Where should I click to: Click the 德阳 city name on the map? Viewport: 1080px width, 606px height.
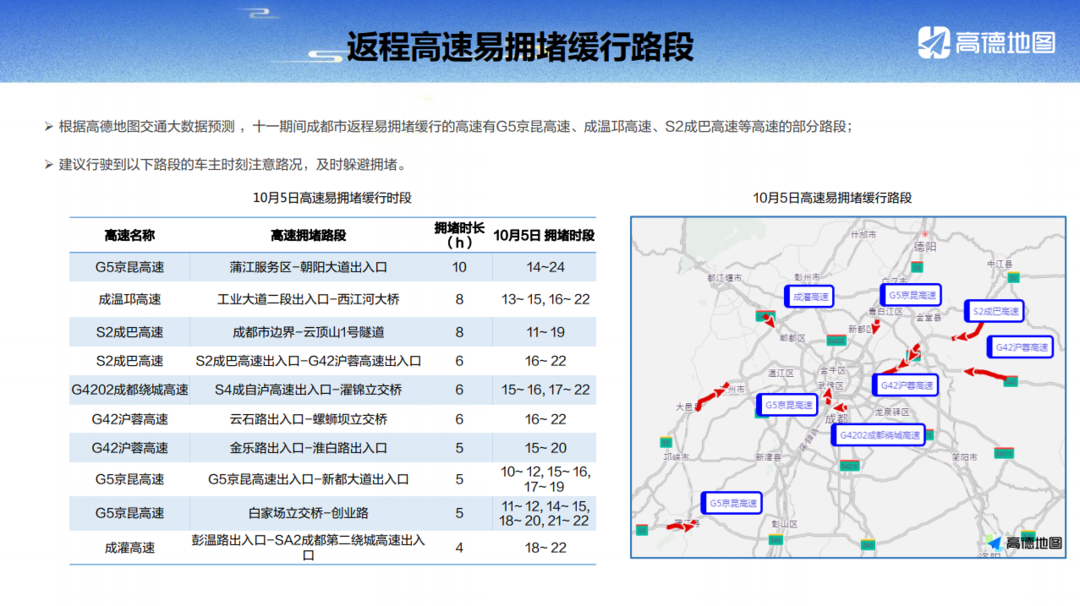point(925,247)
